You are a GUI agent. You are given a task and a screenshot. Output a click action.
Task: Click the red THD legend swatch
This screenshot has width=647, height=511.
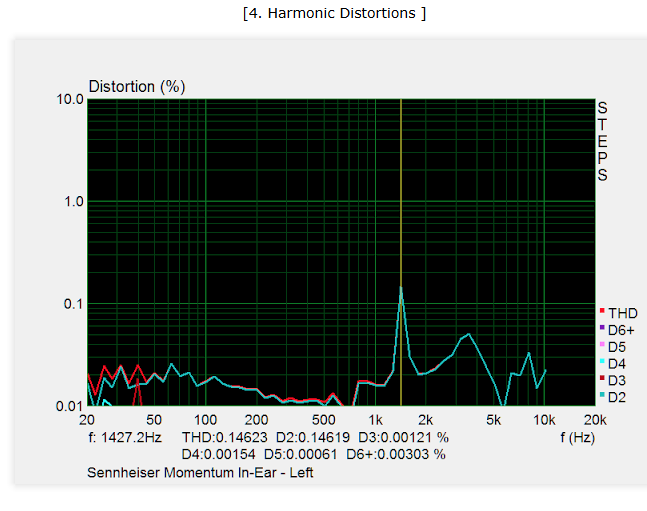click(602, 310)
